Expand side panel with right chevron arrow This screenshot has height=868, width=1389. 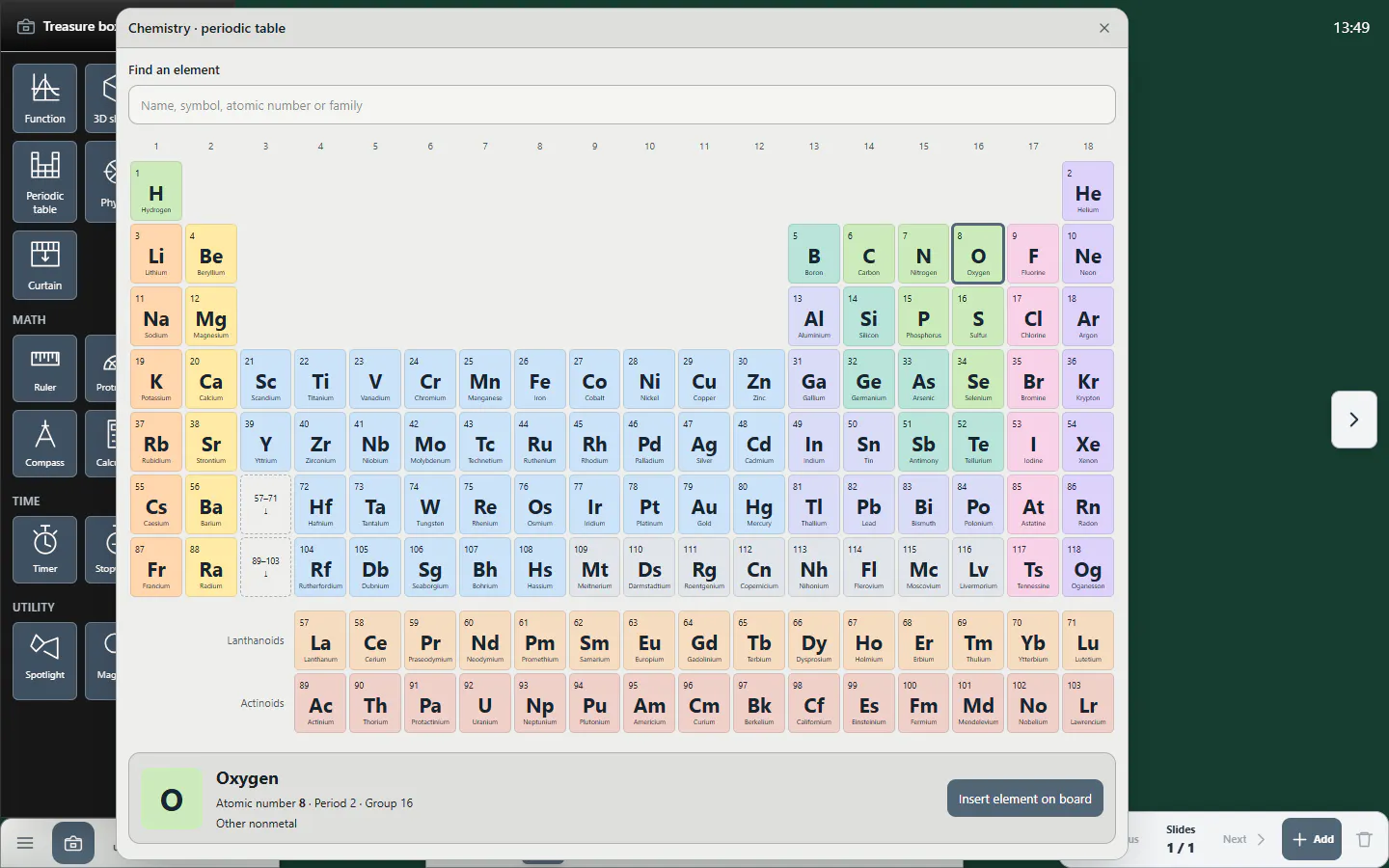tap(1353, 420)
